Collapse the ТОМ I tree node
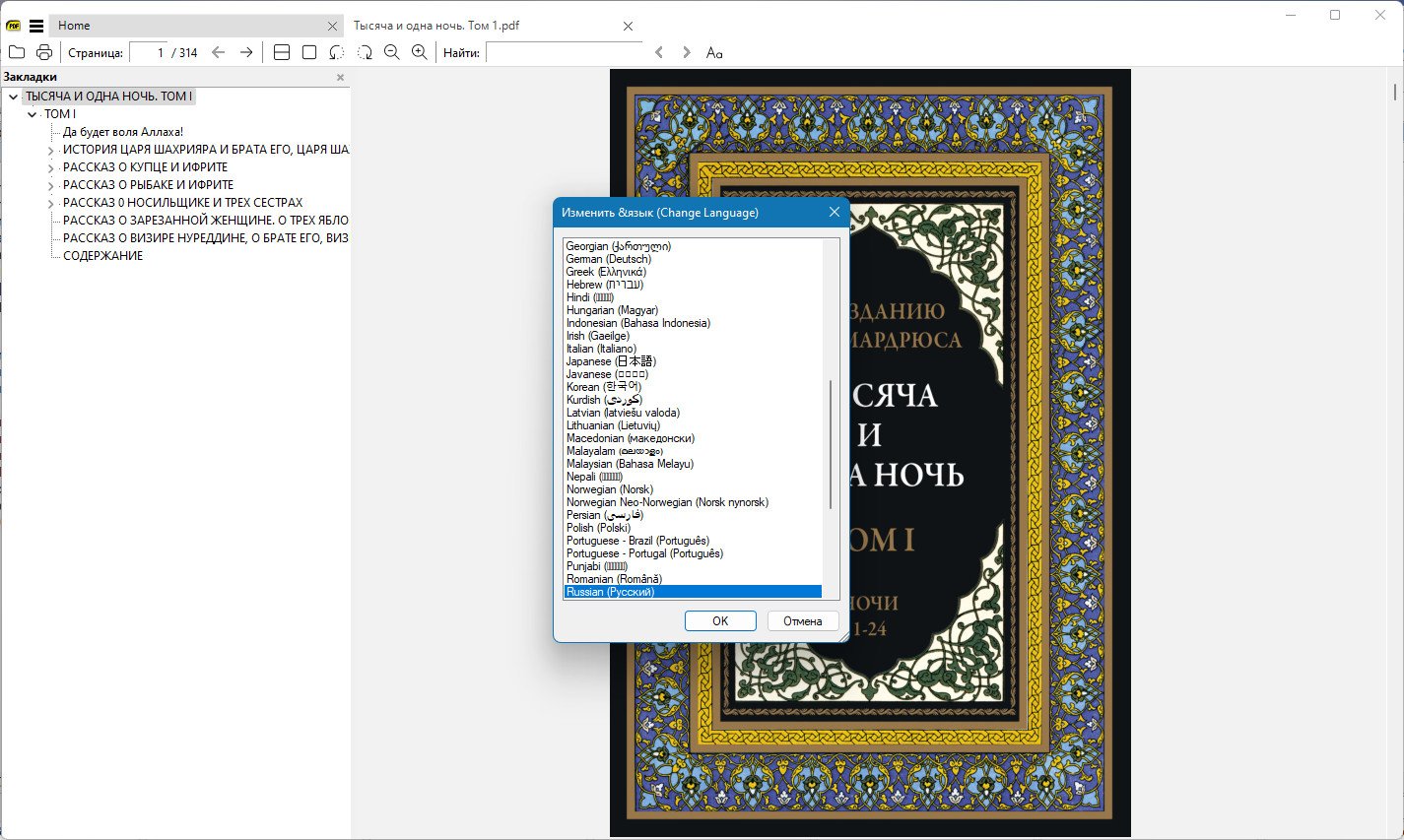The image size is (1404, 840). (32, 114)
